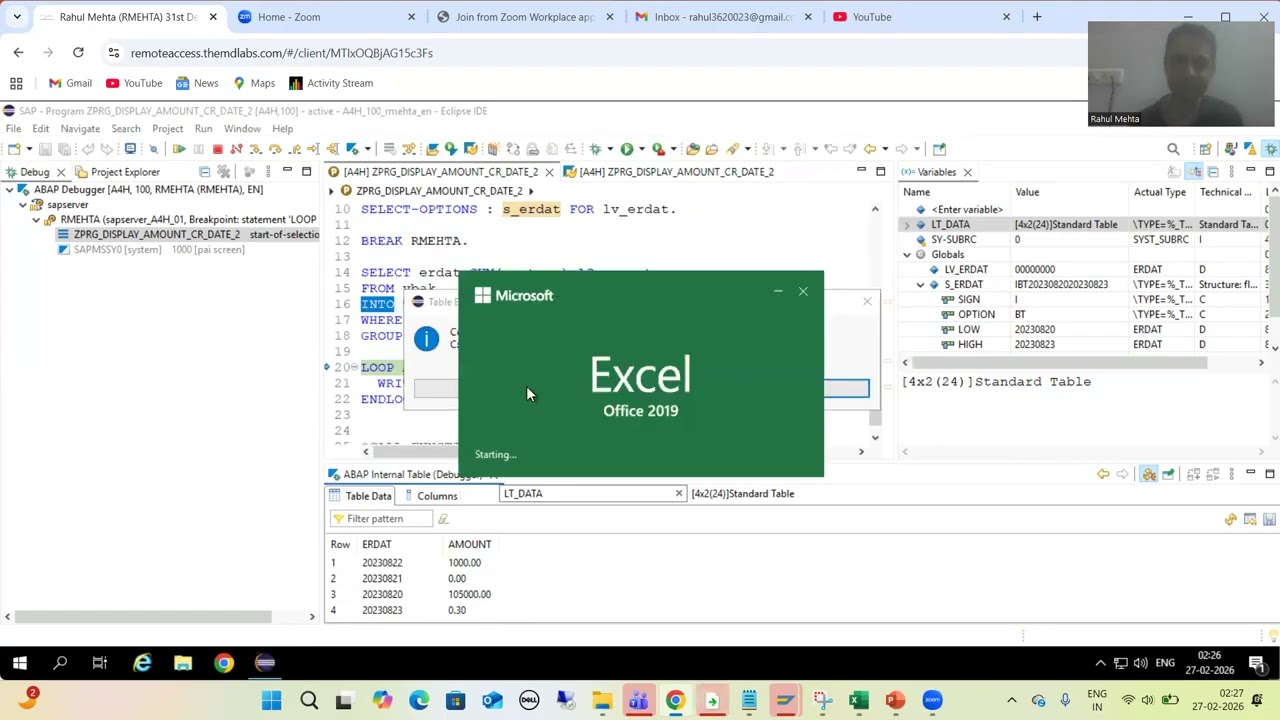Click ERDAT cell 20230822
1280x720 pixels.
pyautogui.click(x=382, y=563)
